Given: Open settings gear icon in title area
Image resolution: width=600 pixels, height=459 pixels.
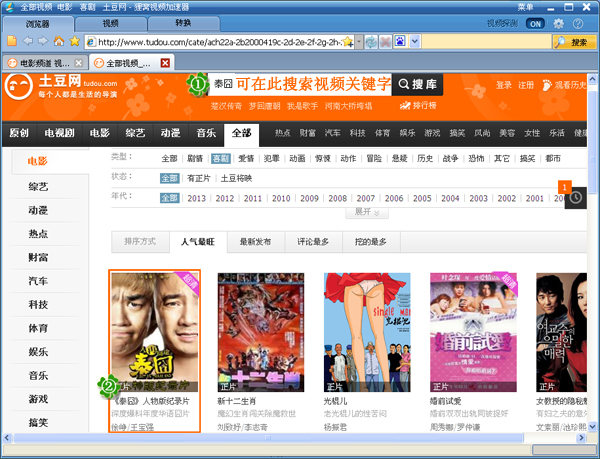Looking at the screenshot, I should pos(558,24).
